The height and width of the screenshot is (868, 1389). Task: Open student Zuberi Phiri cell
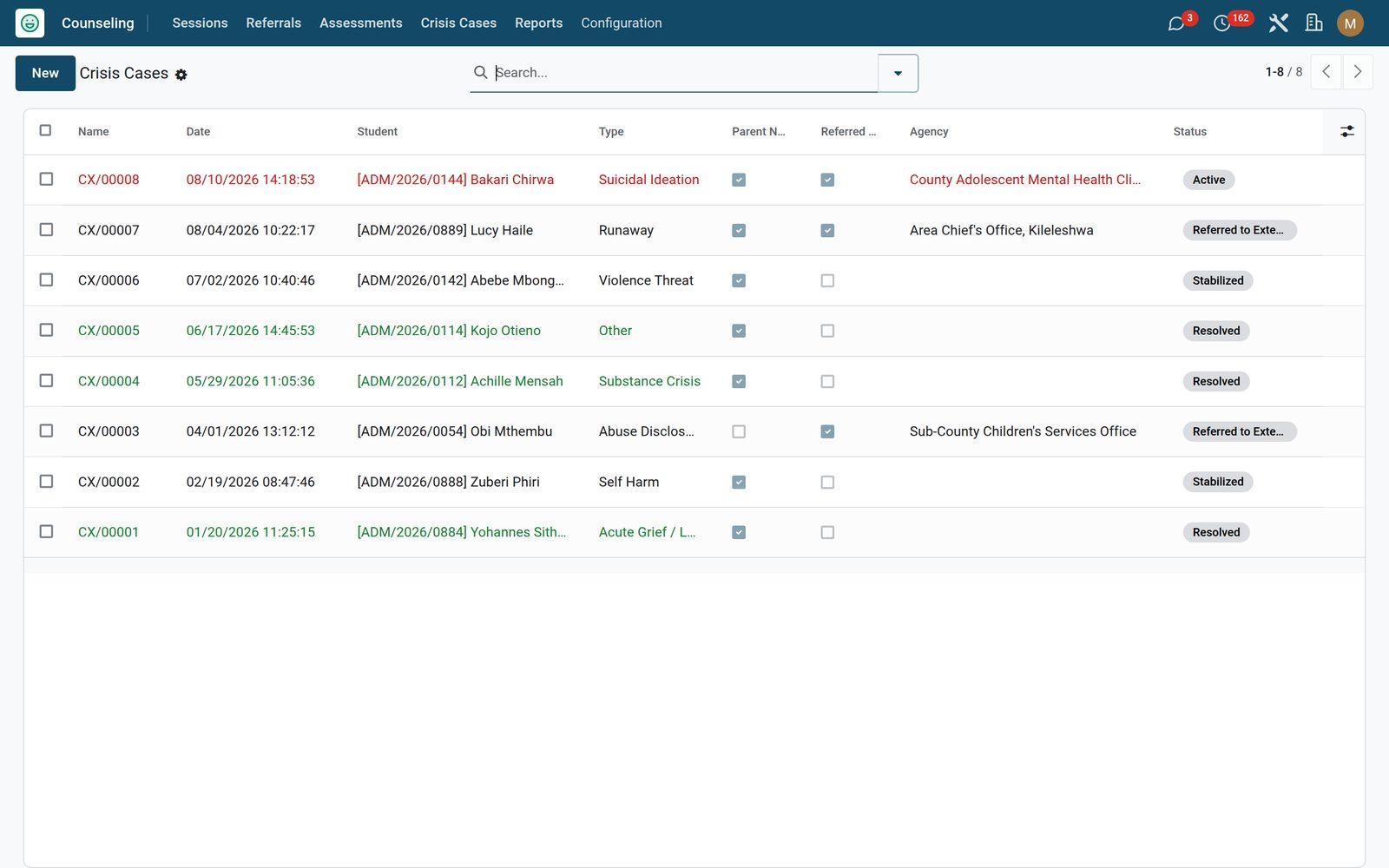pos(449,482)
